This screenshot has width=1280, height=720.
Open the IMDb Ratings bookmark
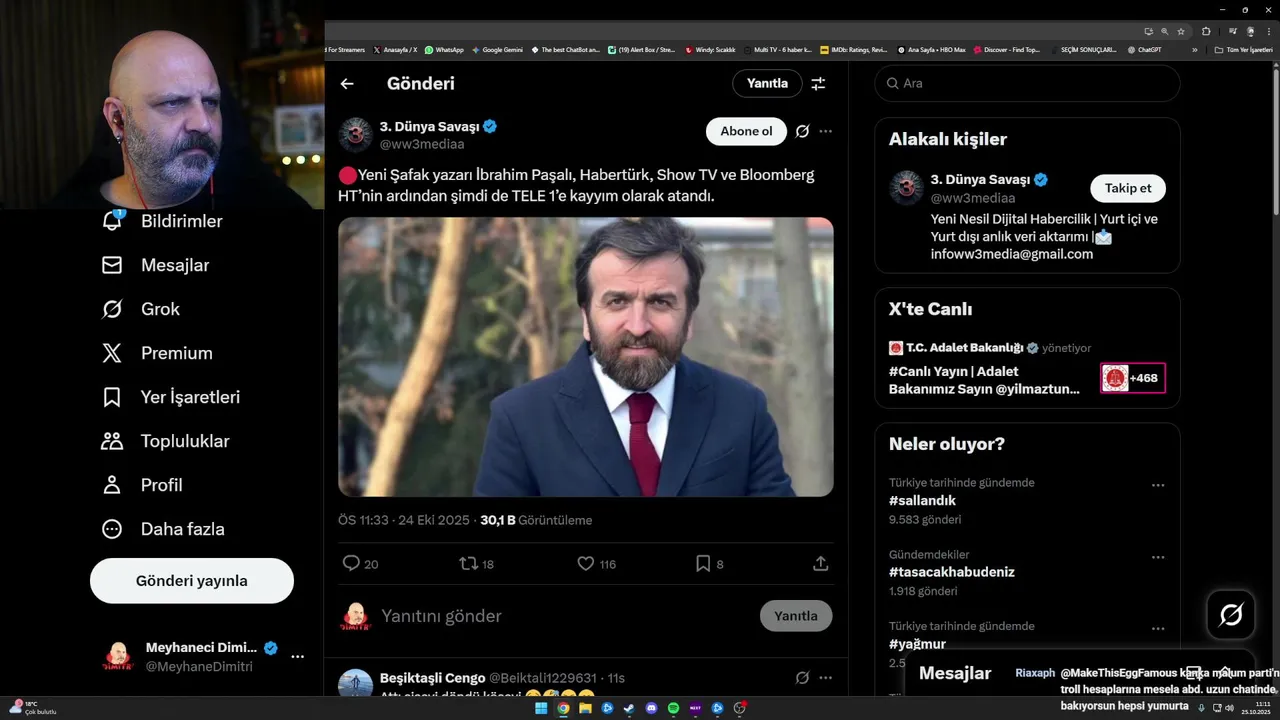853,49
